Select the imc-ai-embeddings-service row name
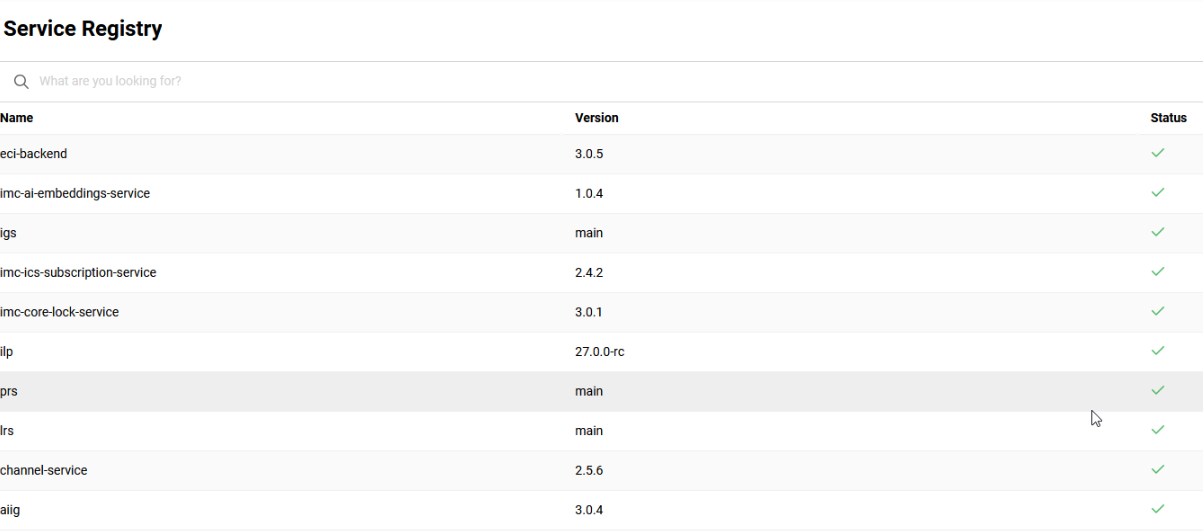Viewport: 1203px width, 531px height. 75,193
